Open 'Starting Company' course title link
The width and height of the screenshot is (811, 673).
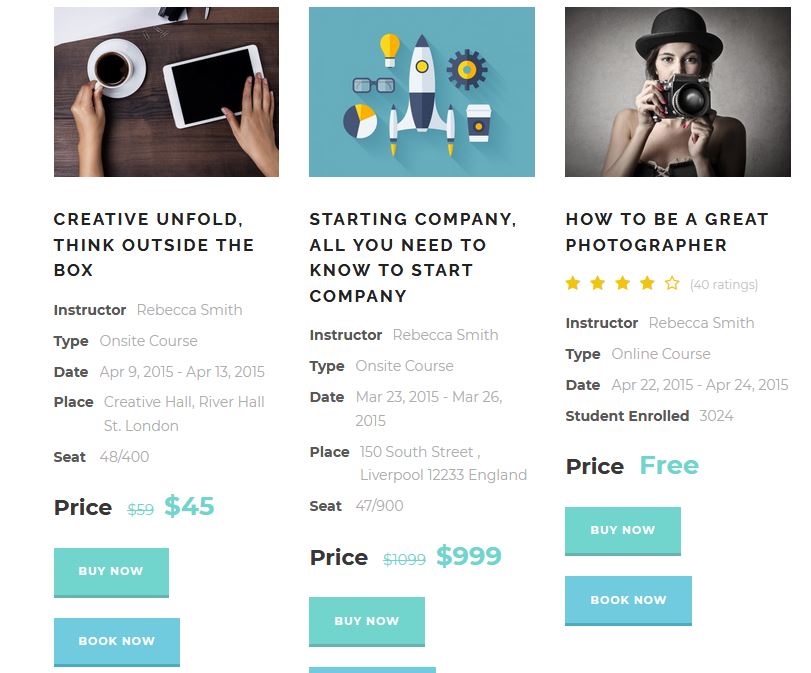click(413, 258)
